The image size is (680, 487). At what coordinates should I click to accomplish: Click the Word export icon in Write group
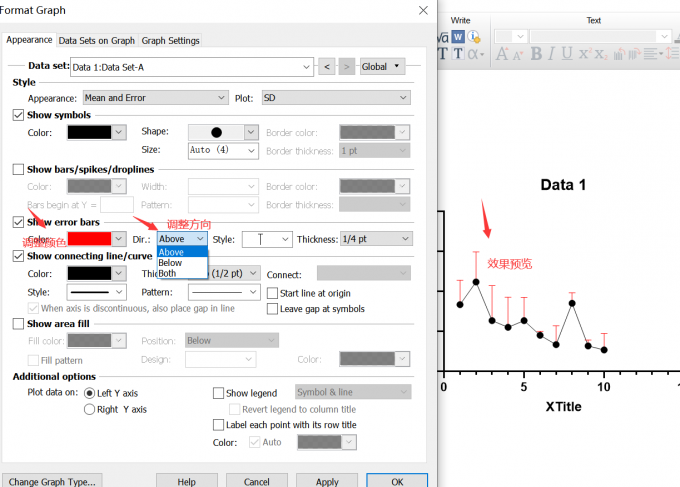pos(458,36)
